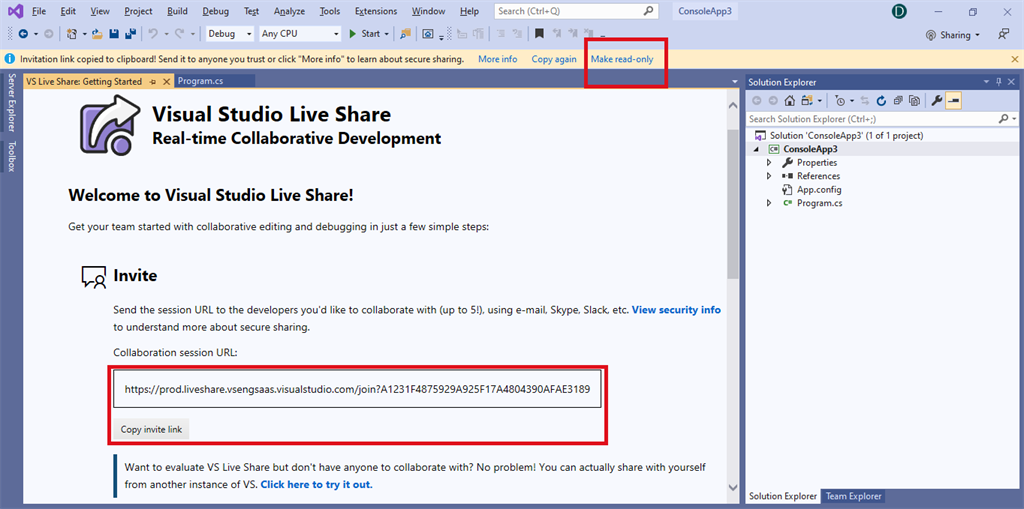The width and height of the screenshot is (1024, 509).
Task: Toggle Auto Hide pin on Solution Explorer
Action: [999, 82]
